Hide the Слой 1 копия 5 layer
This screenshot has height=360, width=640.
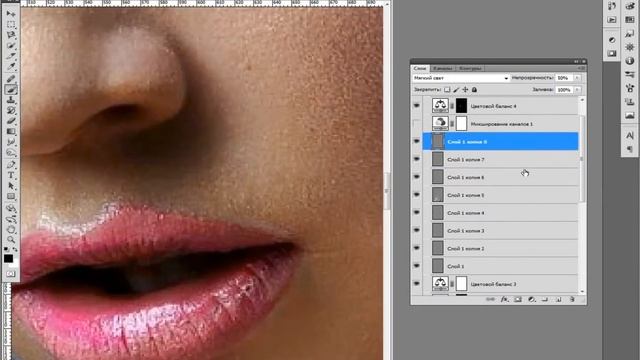(417, 195)
